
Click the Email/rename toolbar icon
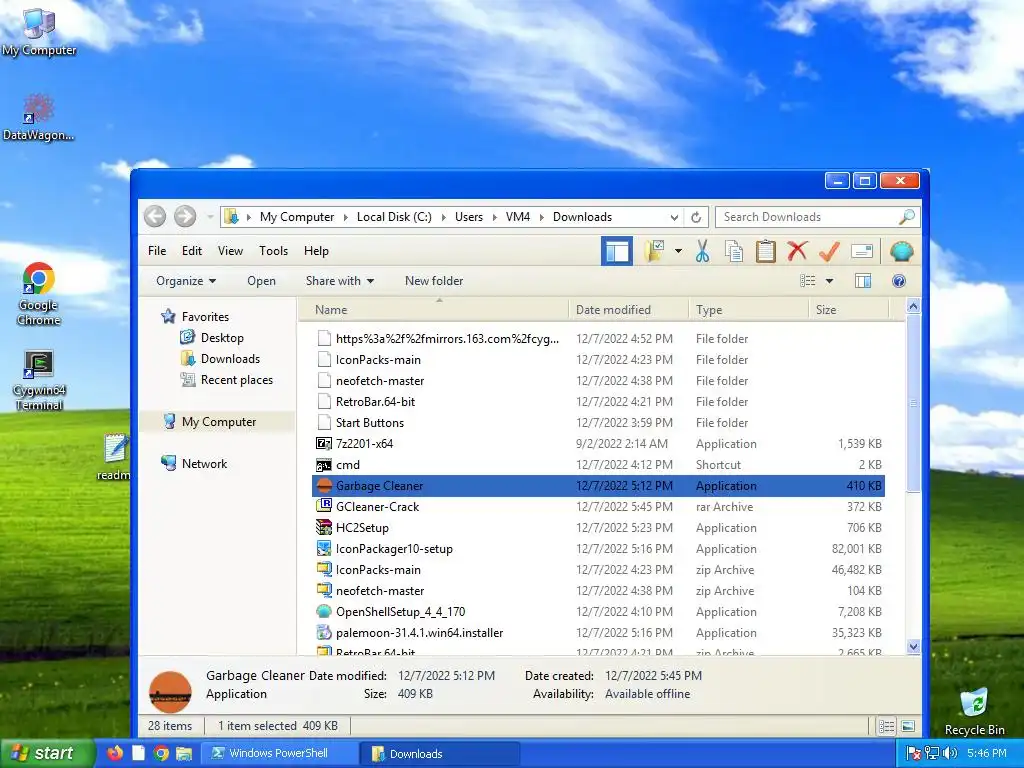(x=862, y=251)
